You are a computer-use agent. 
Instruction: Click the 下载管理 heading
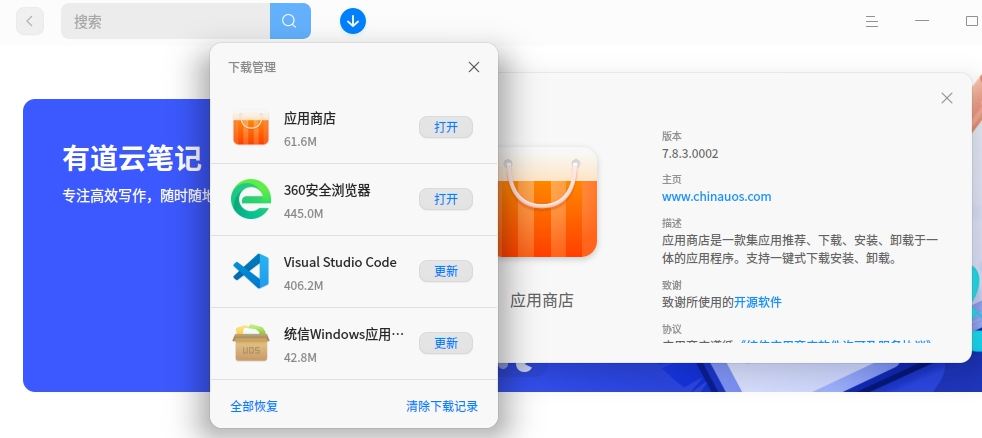252,67
